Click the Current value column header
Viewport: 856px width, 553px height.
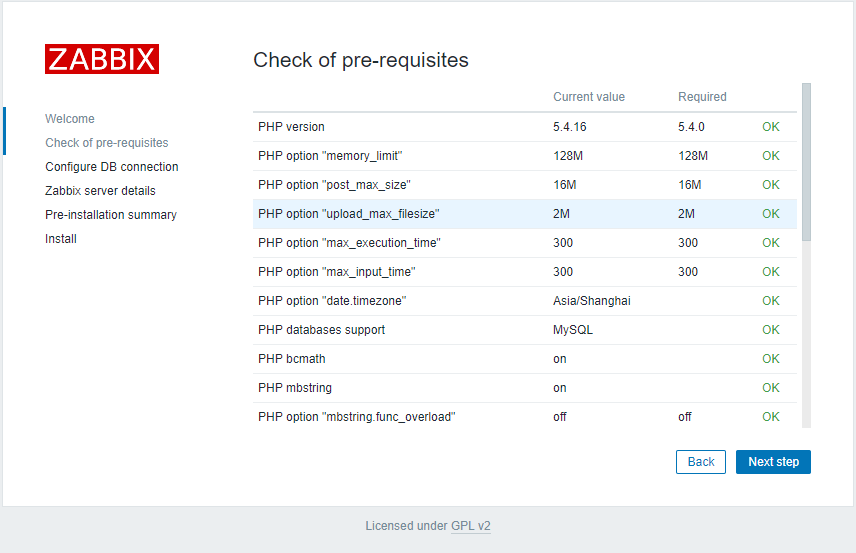(x=589, y=97)
